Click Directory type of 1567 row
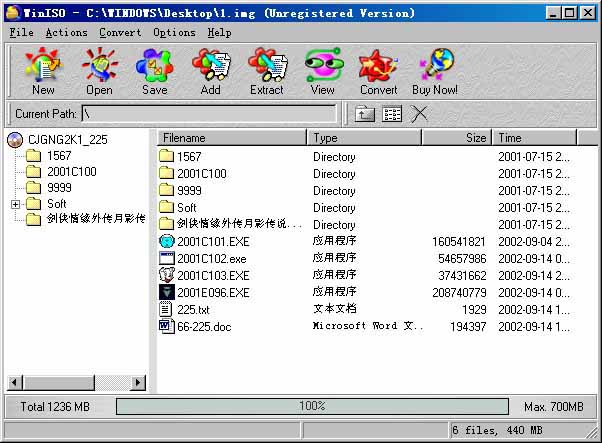The image size is (602, 443). (334, 157)
